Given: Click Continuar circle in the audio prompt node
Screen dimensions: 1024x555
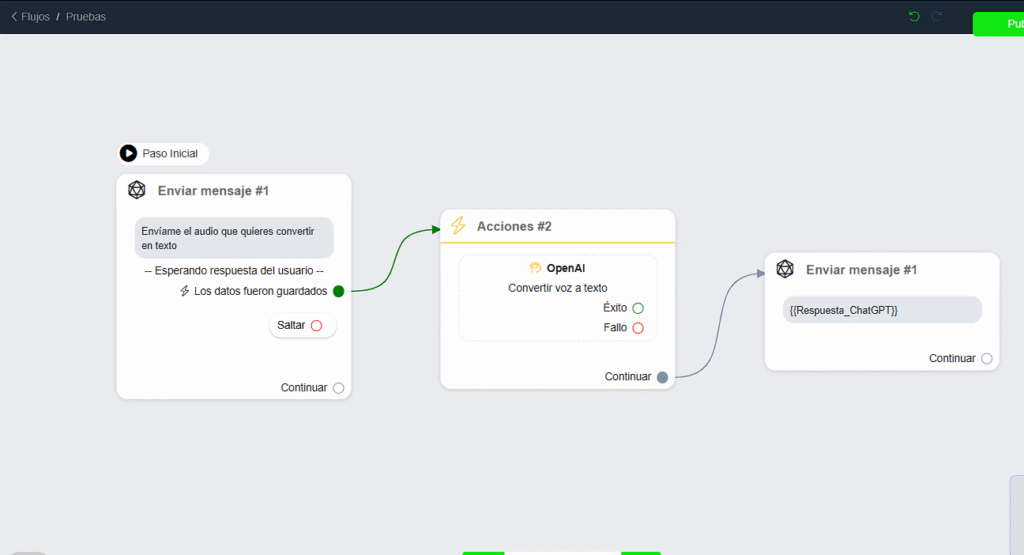Looking at the screenshot, I should 338,388.
